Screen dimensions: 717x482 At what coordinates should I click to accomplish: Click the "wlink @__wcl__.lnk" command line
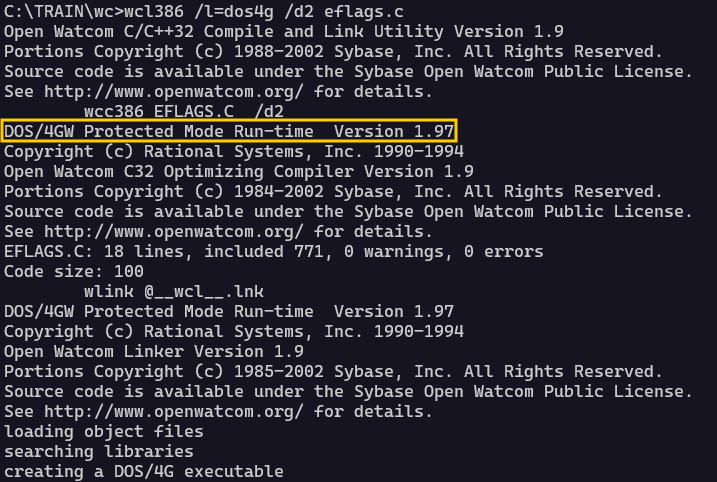(x=168, y=291)
